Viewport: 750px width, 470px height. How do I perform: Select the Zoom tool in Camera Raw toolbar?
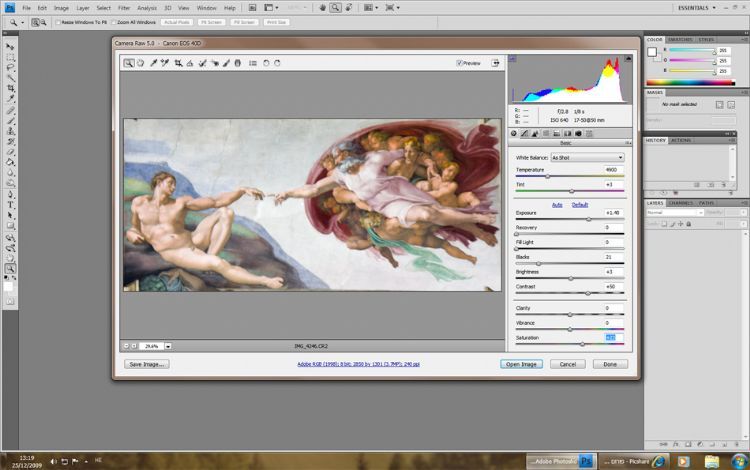(129, 63)
